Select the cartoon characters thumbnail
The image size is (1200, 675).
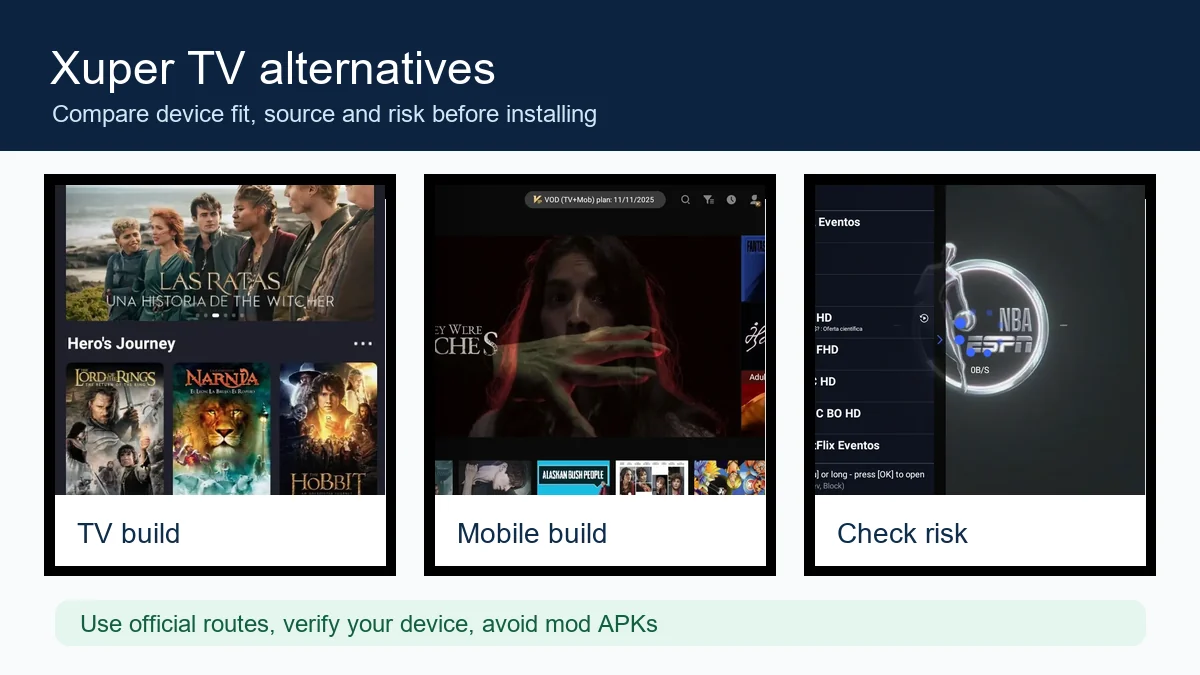pos(730,478)
